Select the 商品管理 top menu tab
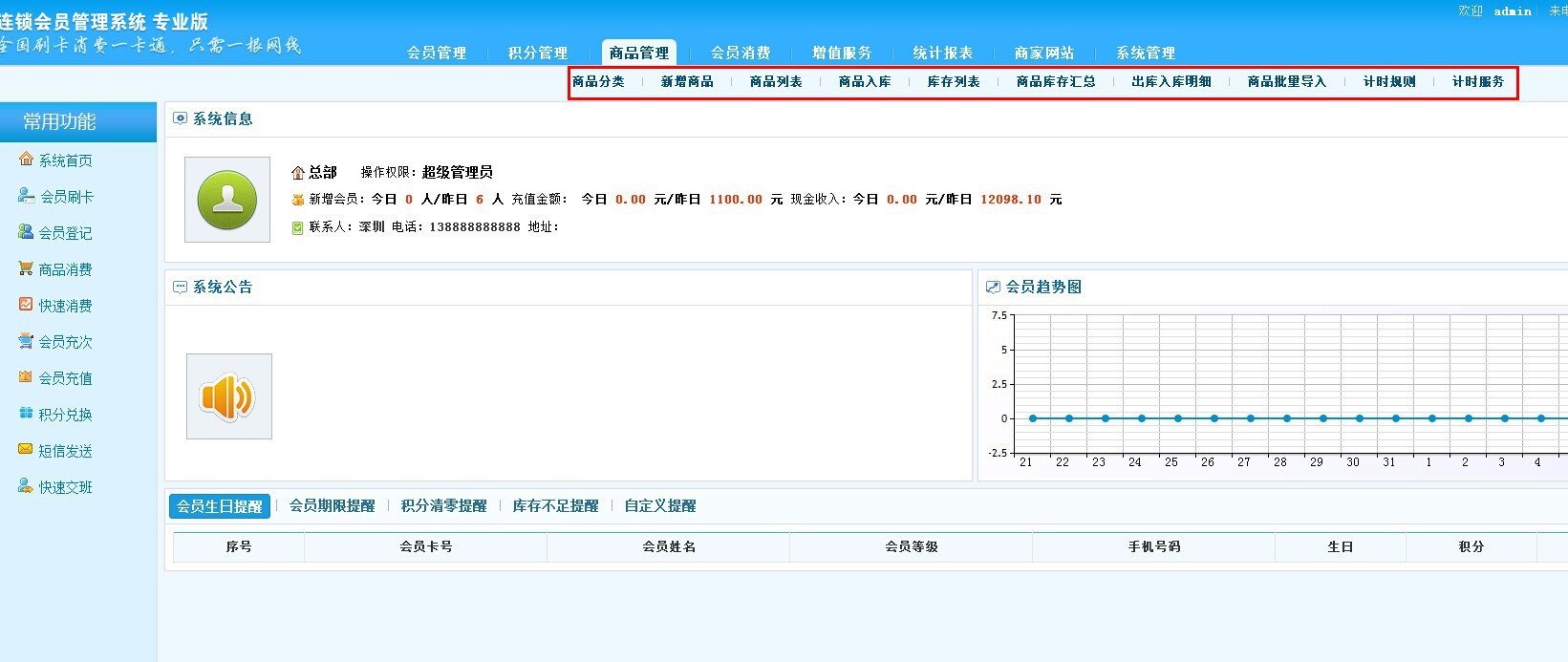This screenshot has width=1568, height=662. tap(639, 53)
